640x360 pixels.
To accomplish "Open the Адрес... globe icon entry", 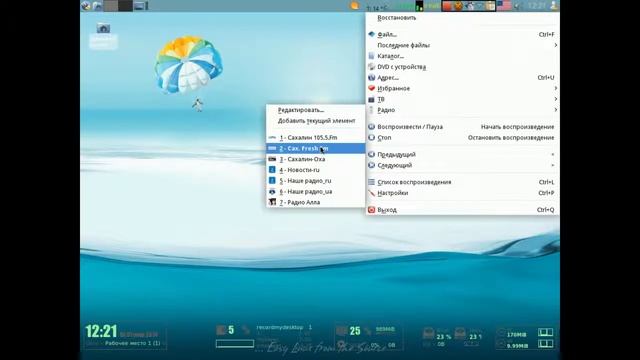I will (x=462, y=78).
